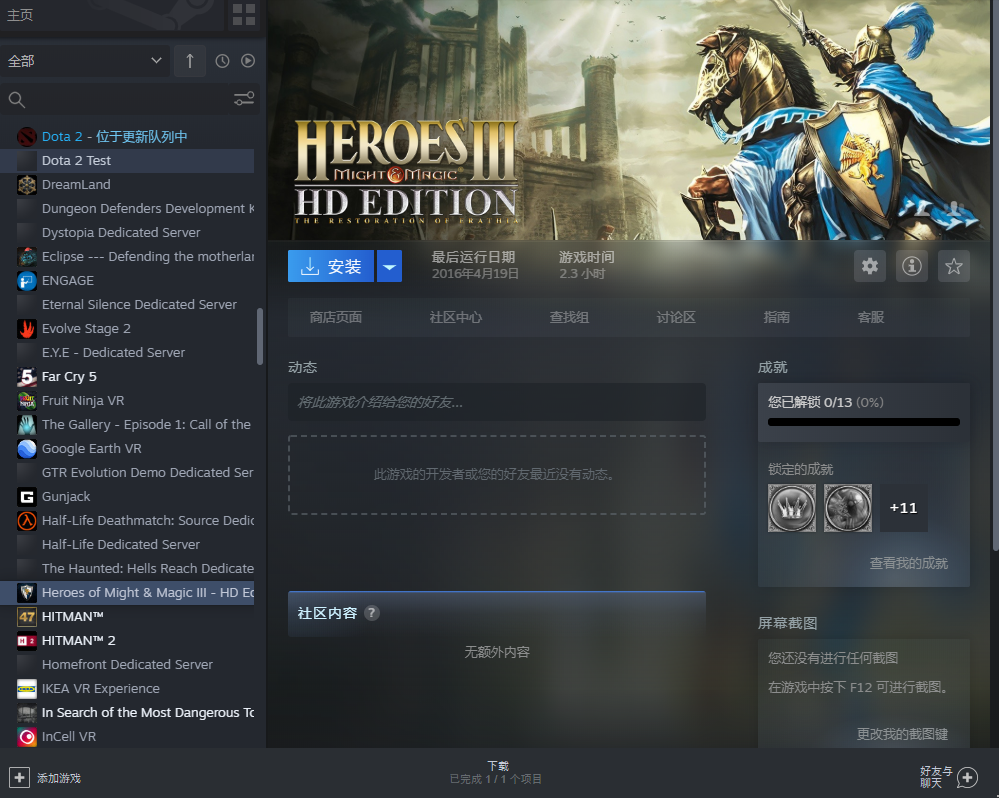This screenshot has height=798, width=999.
Task: Open the 下载 downloads status
Action: click(496, 772)
